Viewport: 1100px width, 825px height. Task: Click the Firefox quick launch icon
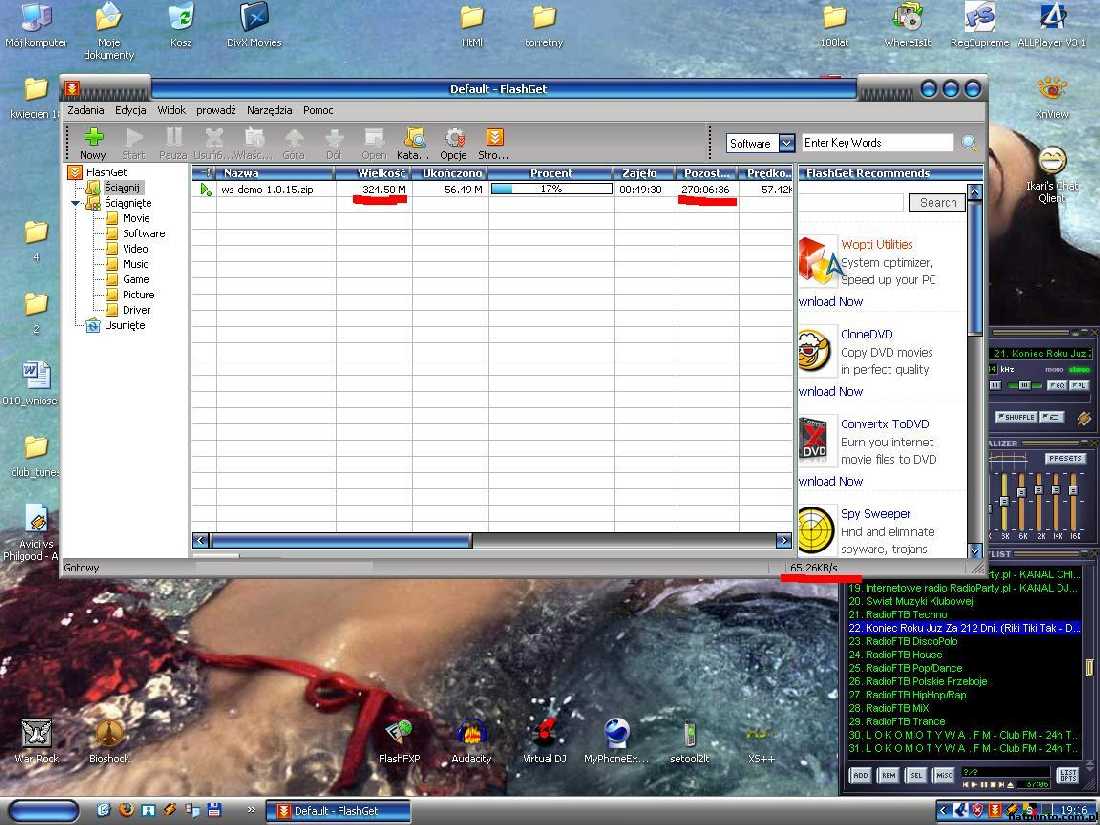point(126,810)
